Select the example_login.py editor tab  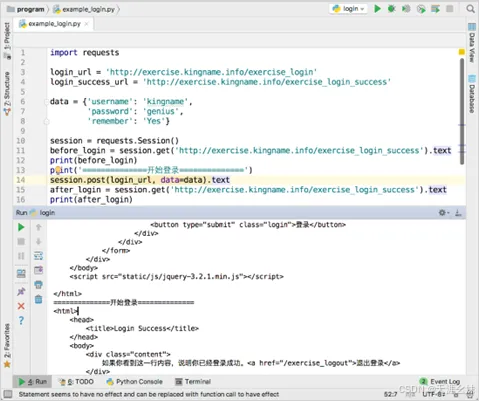(x=54, y=24)
